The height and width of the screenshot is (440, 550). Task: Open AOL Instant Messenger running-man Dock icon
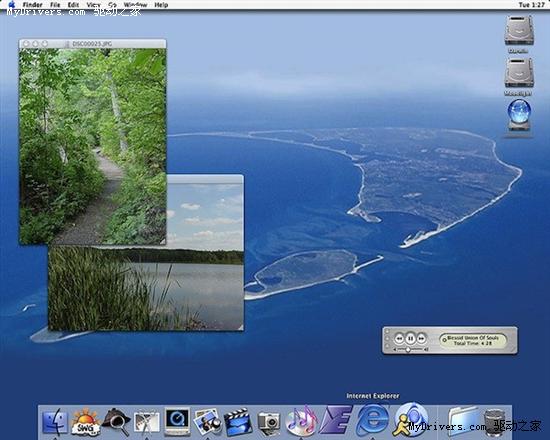(410, 420)
